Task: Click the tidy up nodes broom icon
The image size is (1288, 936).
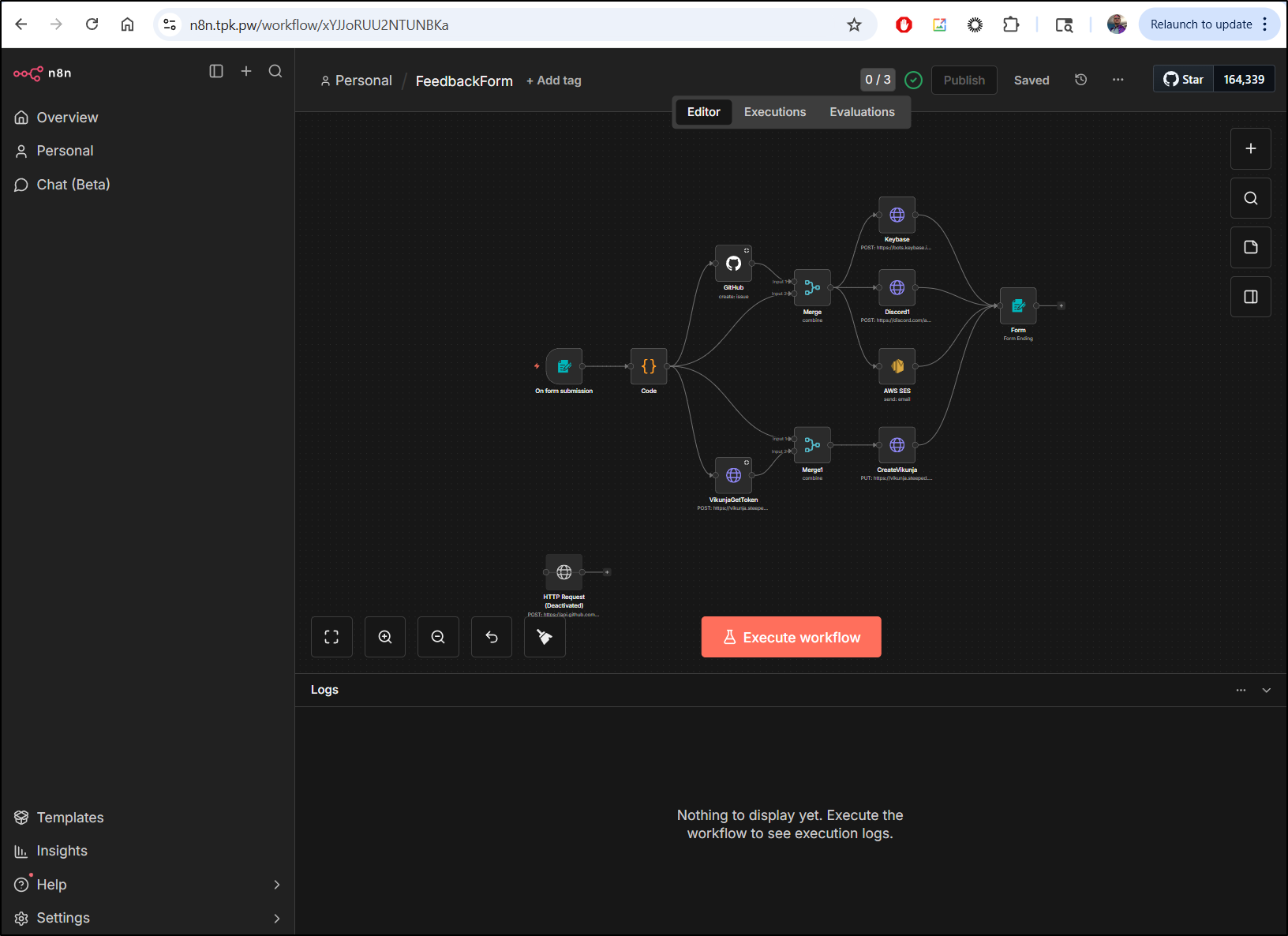Action: point(545,637)
